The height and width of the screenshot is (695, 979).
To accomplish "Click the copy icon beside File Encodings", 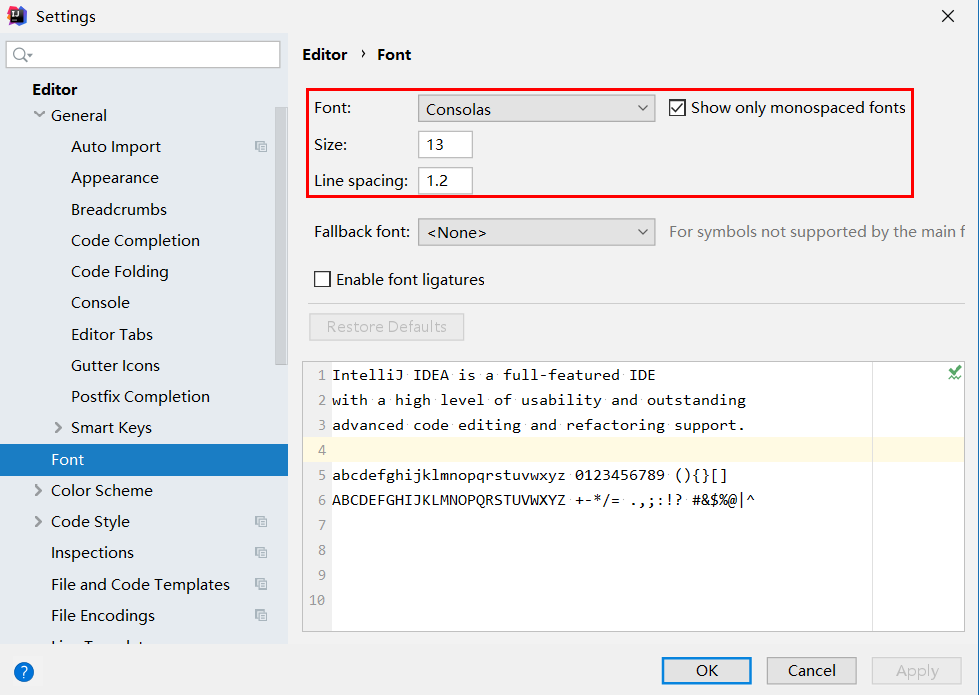I will (261, 616).
